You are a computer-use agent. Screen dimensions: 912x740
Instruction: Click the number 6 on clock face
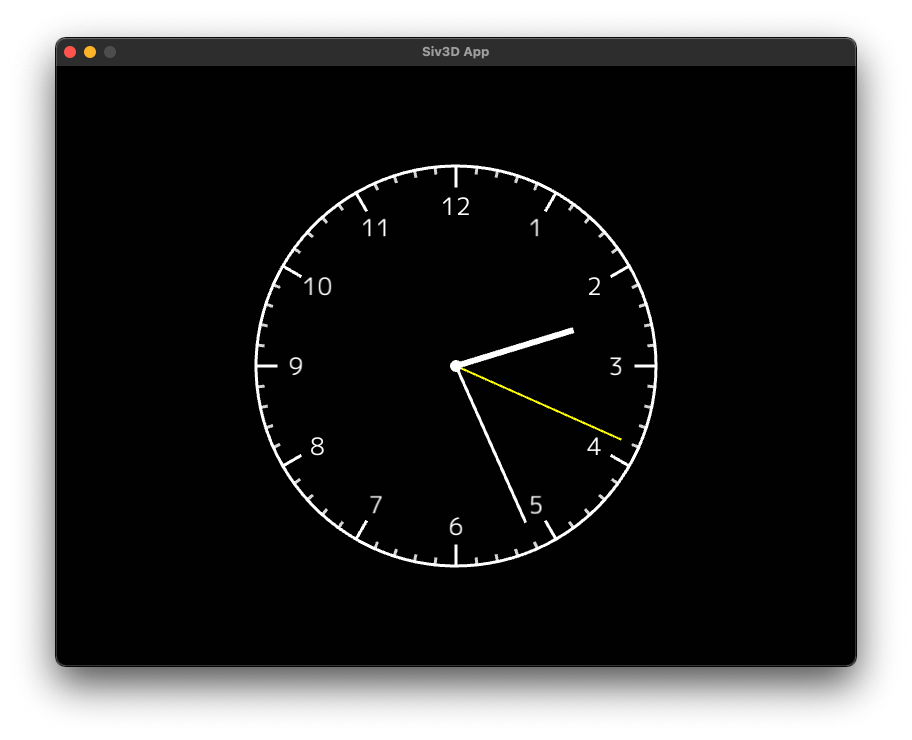coord(455,526)
